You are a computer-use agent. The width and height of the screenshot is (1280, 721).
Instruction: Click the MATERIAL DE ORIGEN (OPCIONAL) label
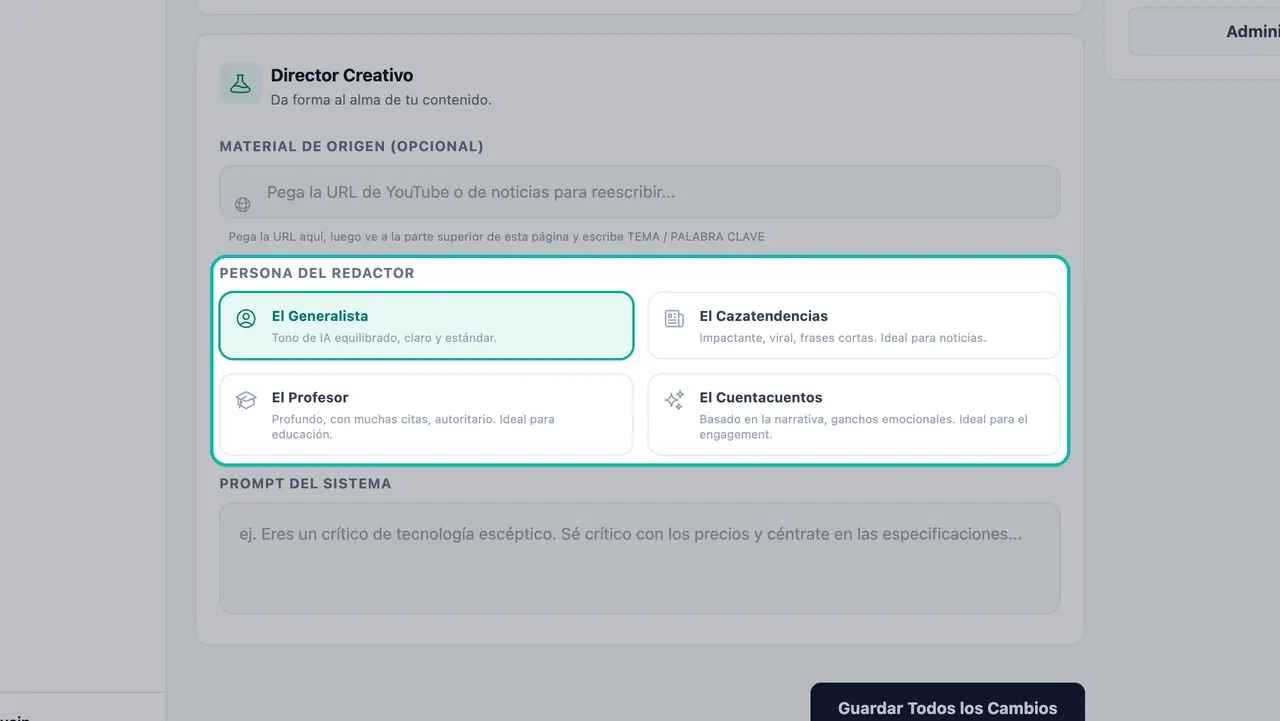(x=352, y=146)
